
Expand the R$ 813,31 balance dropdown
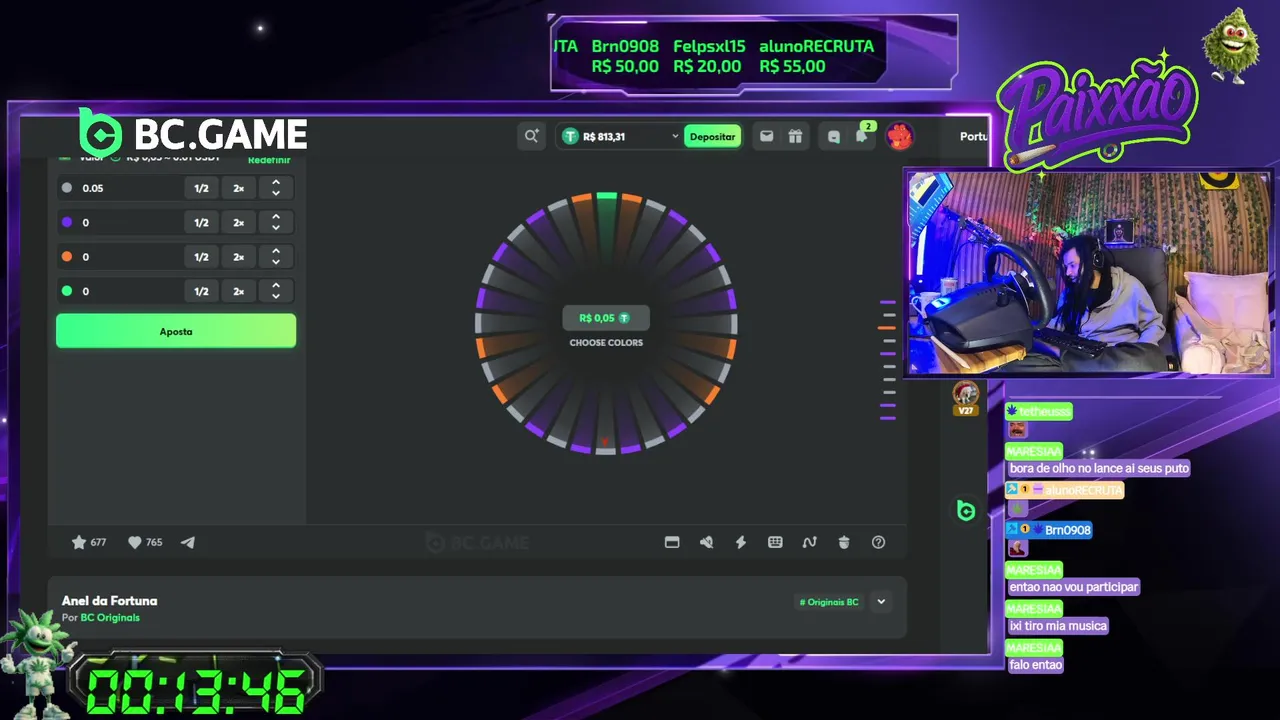tap(675, 136)
